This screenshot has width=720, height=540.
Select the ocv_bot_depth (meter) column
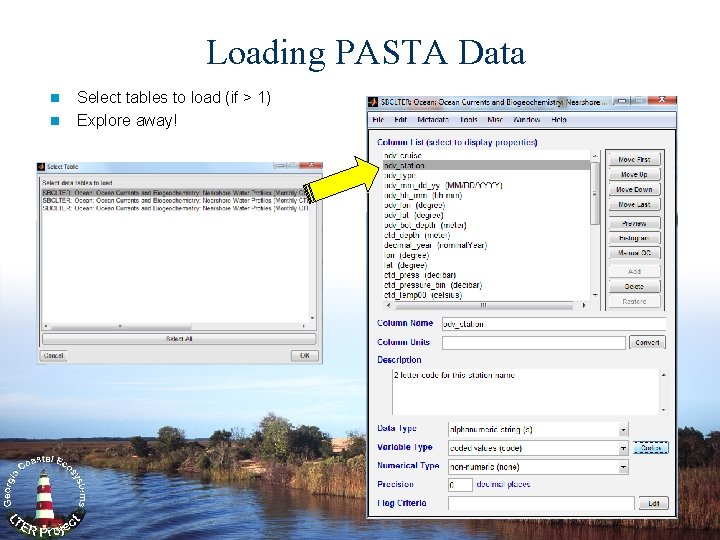coord(487,225)
